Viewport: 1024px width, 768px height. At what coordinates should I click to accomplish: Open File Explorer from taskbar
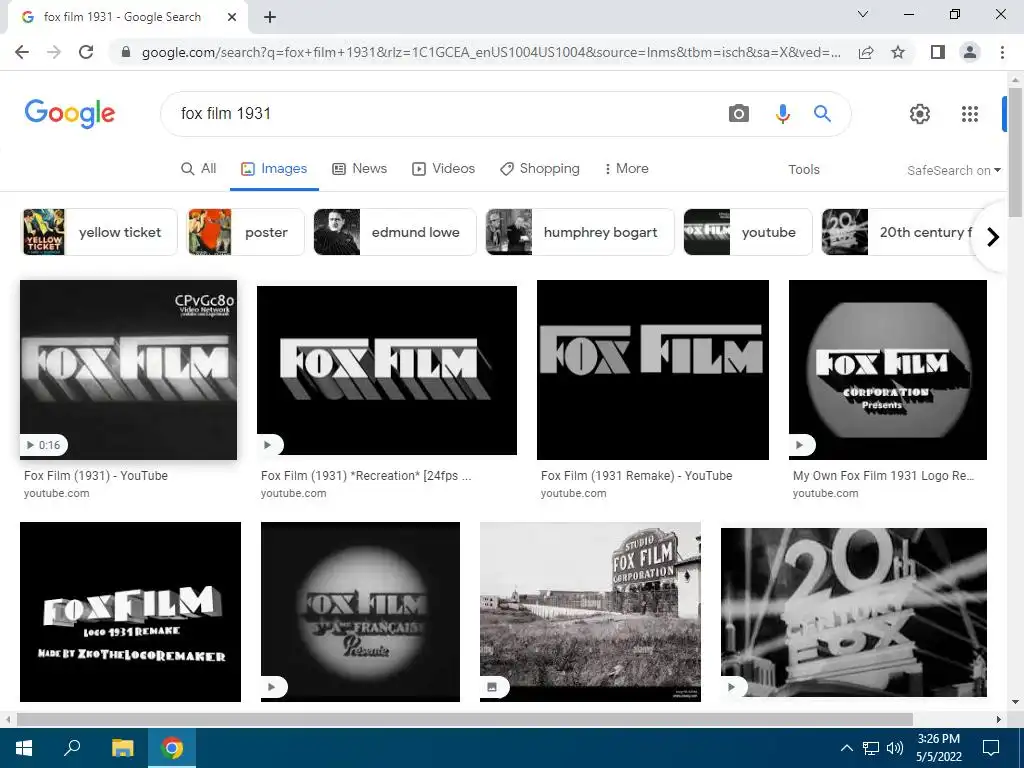click(x=122, y=748)
